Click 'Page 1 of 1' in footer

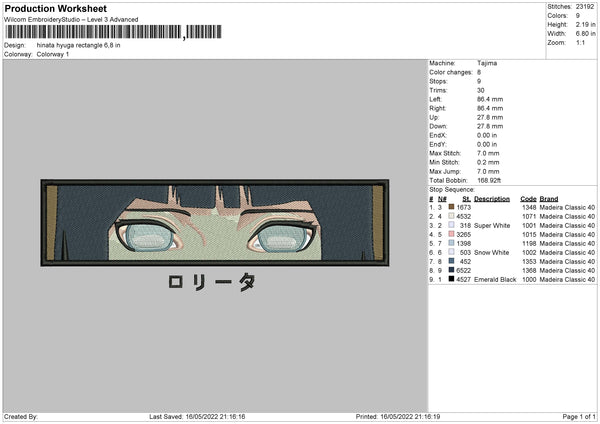(x=579, y=416)
